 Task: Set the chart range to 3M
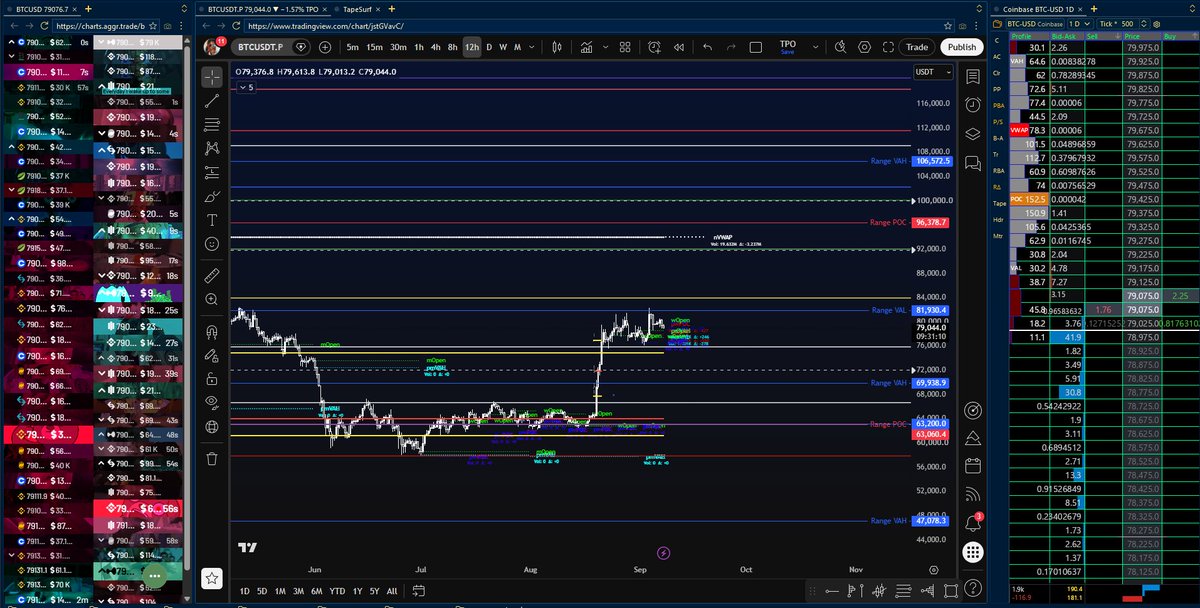pos(299,591)
